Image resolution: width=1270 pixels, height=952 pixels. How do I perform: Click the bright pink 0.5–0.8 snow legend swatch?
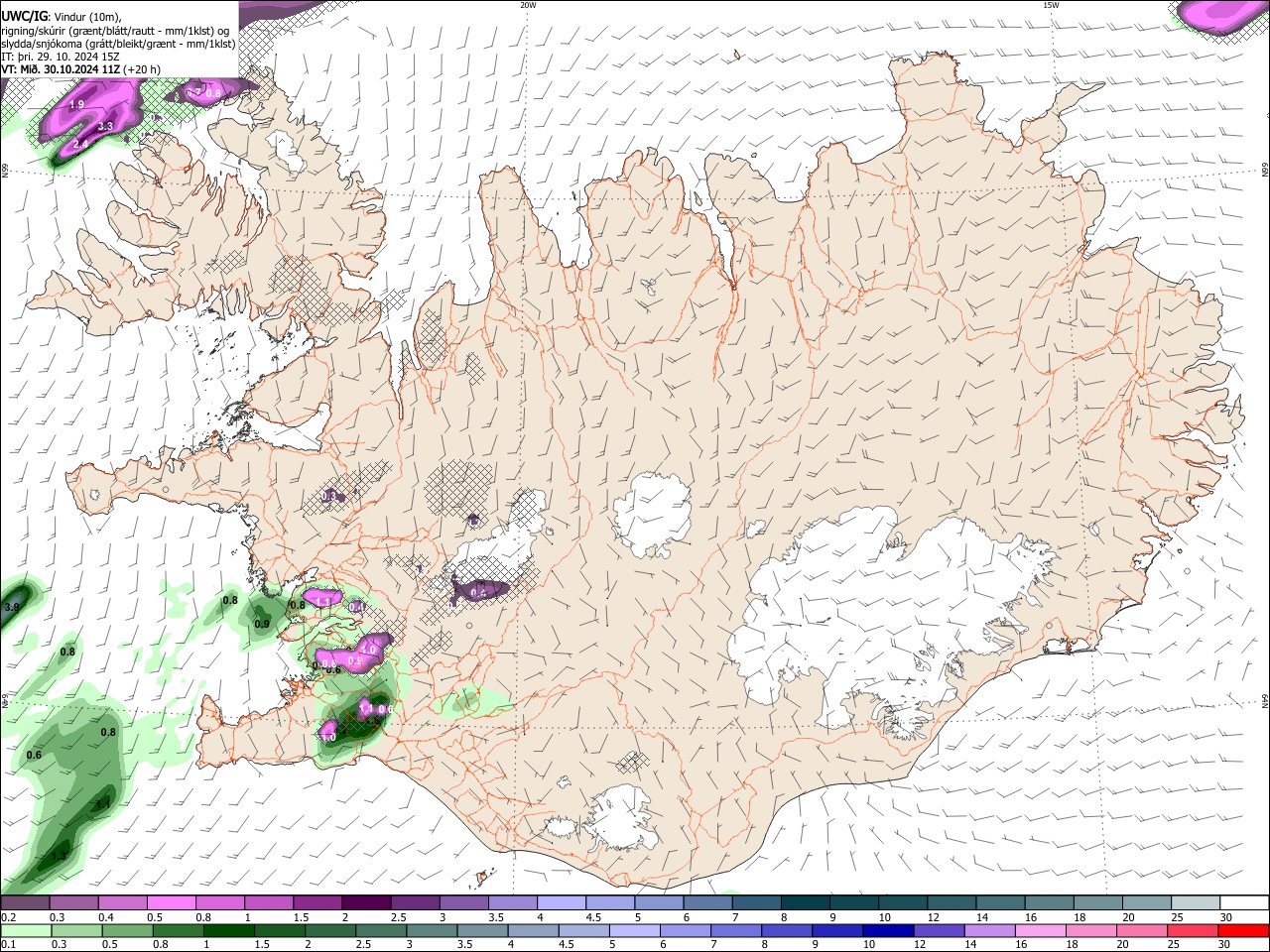[x=171, y=903]
